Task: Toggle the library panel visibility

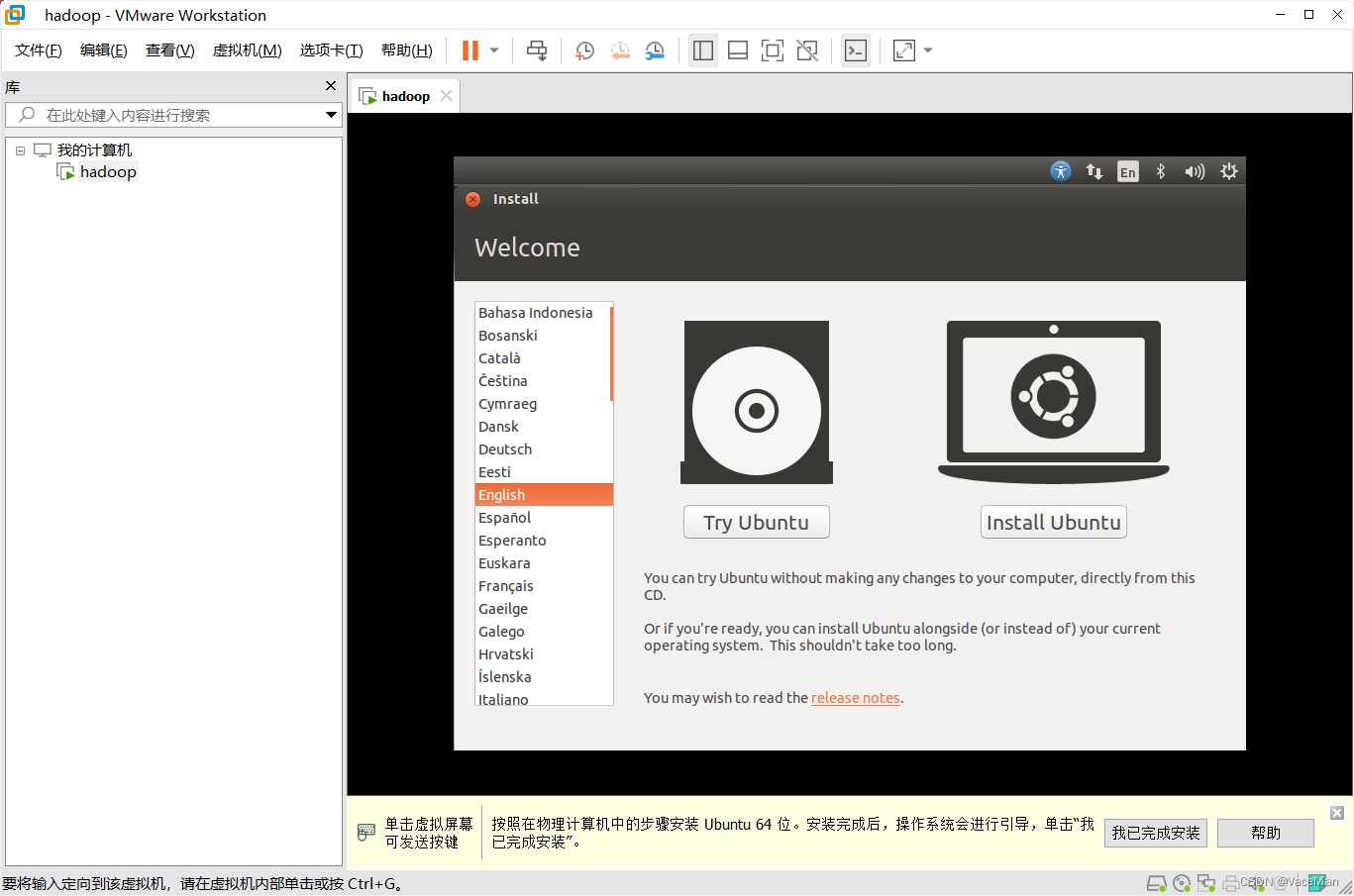Action: point(703,50)
